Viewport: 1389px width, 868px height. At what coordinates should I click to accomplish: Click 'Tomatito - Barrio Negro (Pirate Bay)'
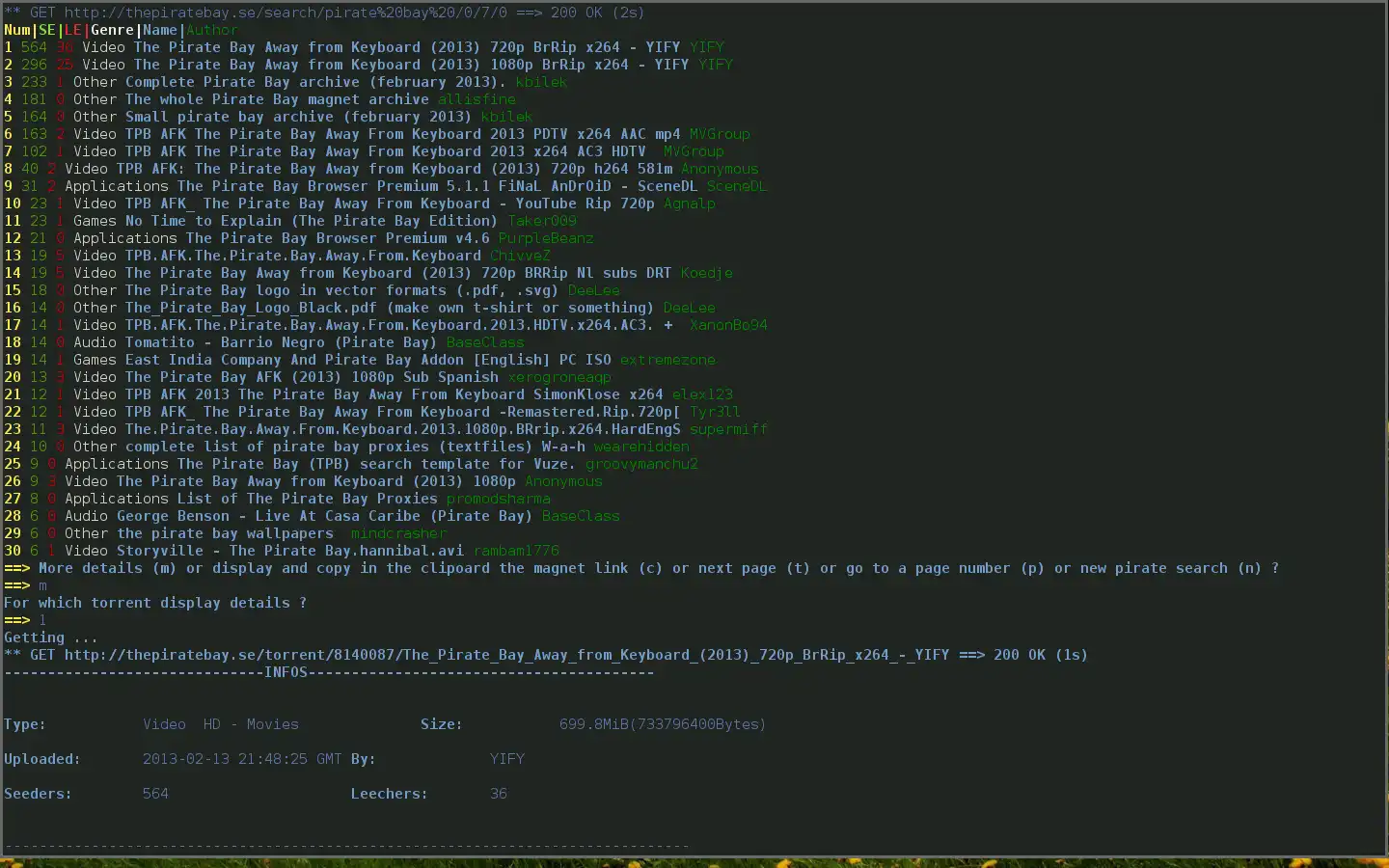[x=281, y=342]
